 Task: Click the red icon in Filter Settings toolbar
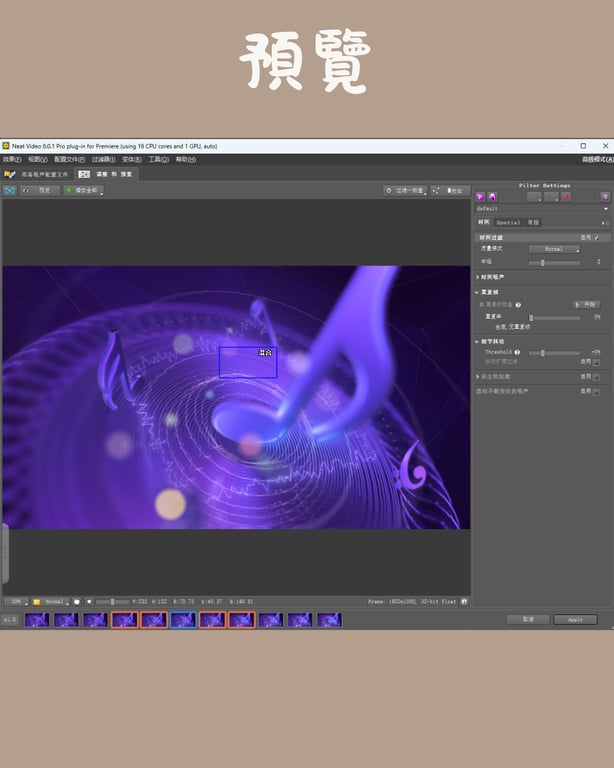(x=567, y=197)
